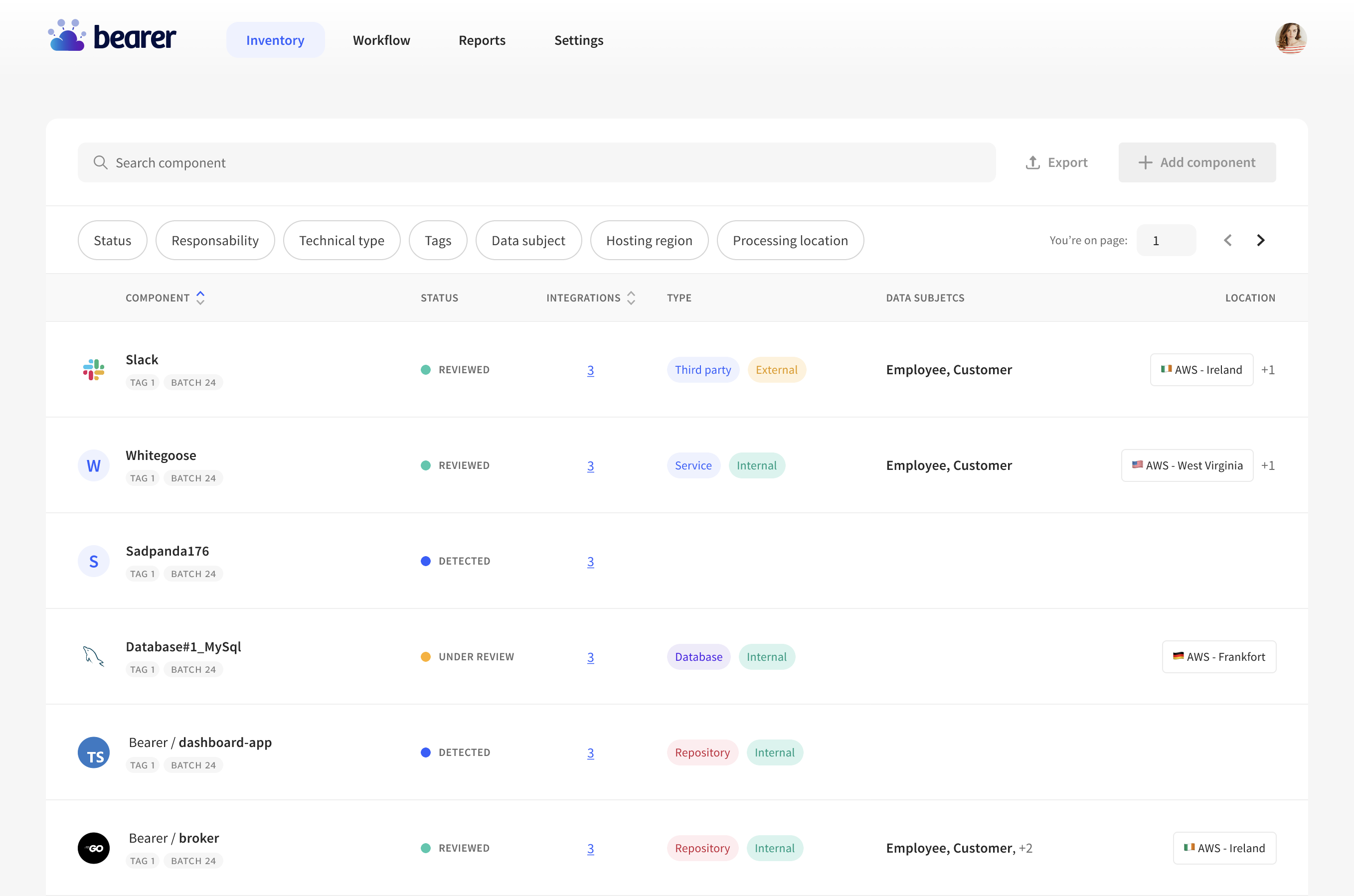Click the MySQL dolphin database icon
Image resolution: width=1354 pixels, height=896 pixels.
coord(94,656)
